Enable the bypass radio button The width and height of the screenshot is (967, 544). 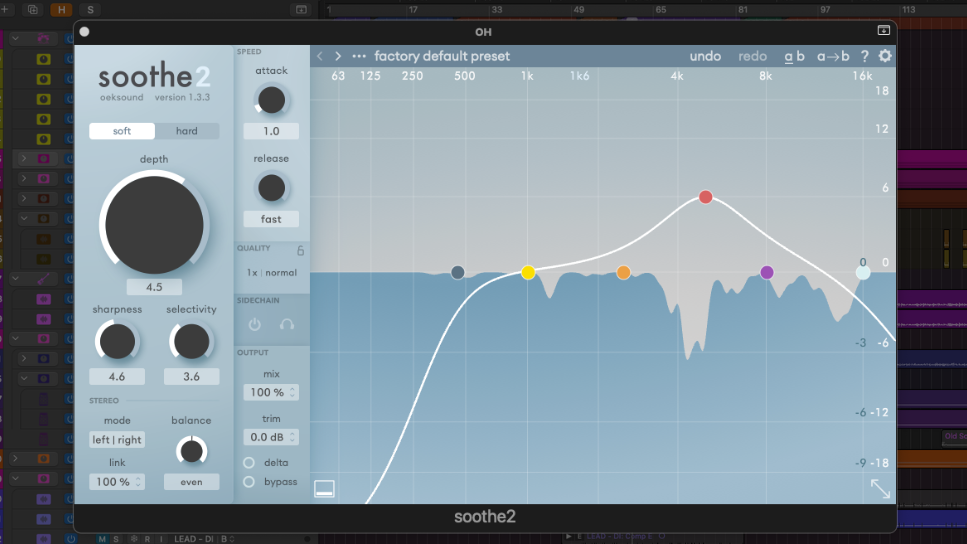(249, 482)
